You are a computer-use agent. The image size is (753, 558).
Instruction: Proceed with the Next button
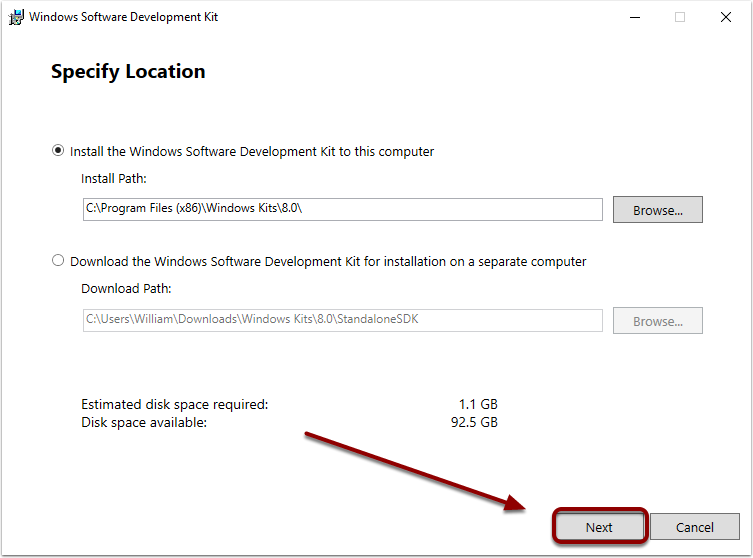(599, 527)
